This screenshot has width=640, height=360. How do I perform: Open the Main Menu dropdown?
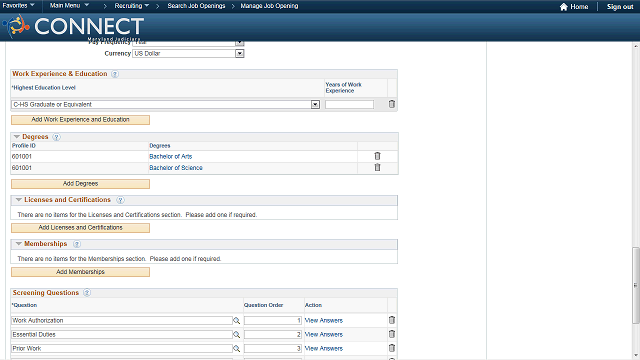pos(69,6)
